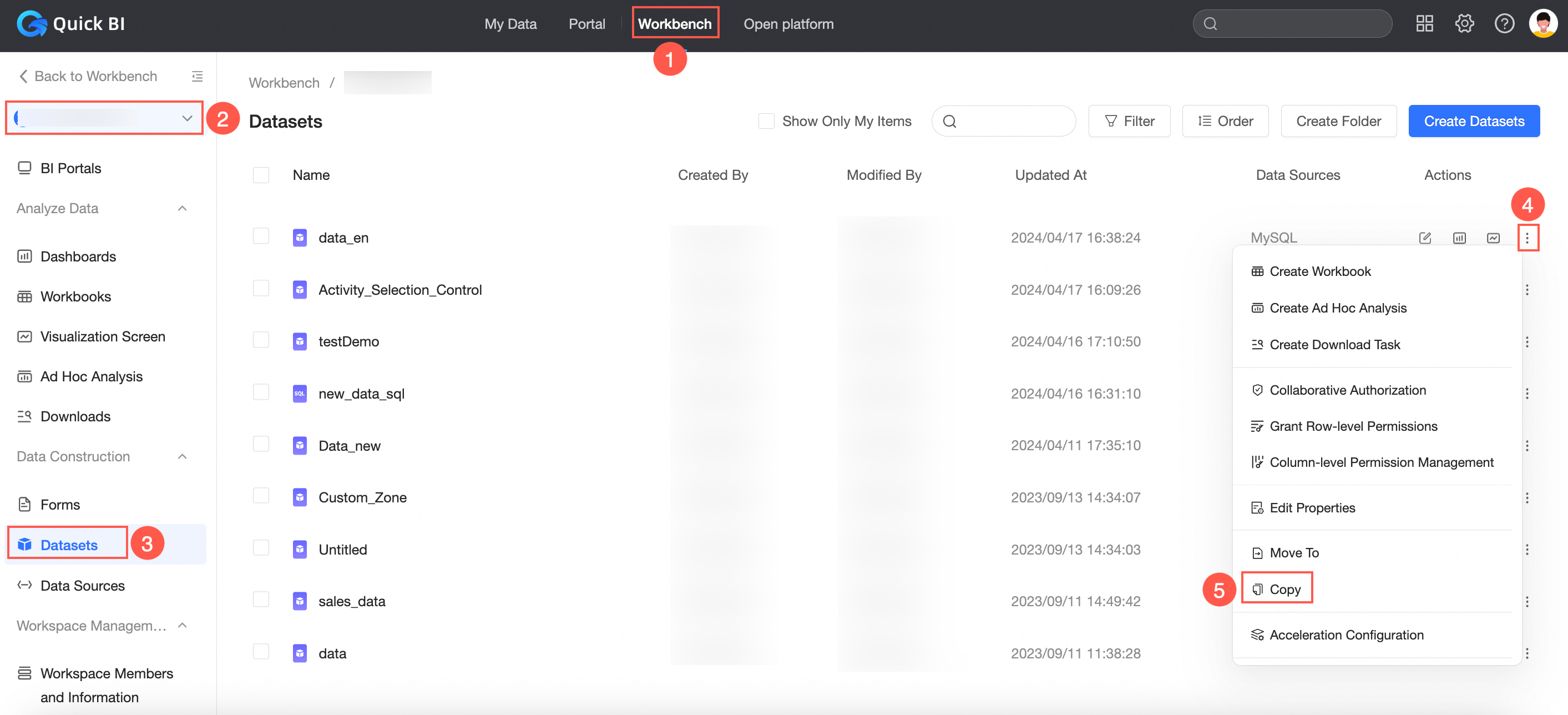The image size is (1568, 715).
Task: Click the edit icon for data_en
Action: [1424, 238]
